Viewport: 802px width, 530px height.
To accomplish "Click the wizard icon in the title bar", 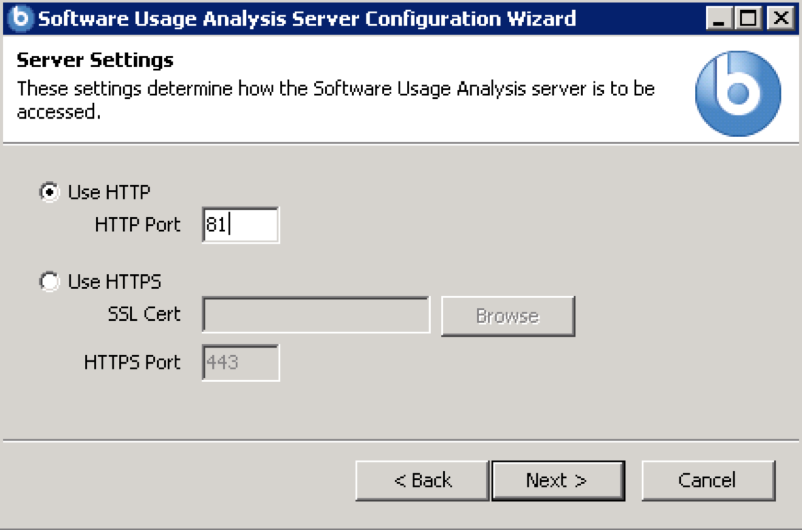I will click(20, 18).
